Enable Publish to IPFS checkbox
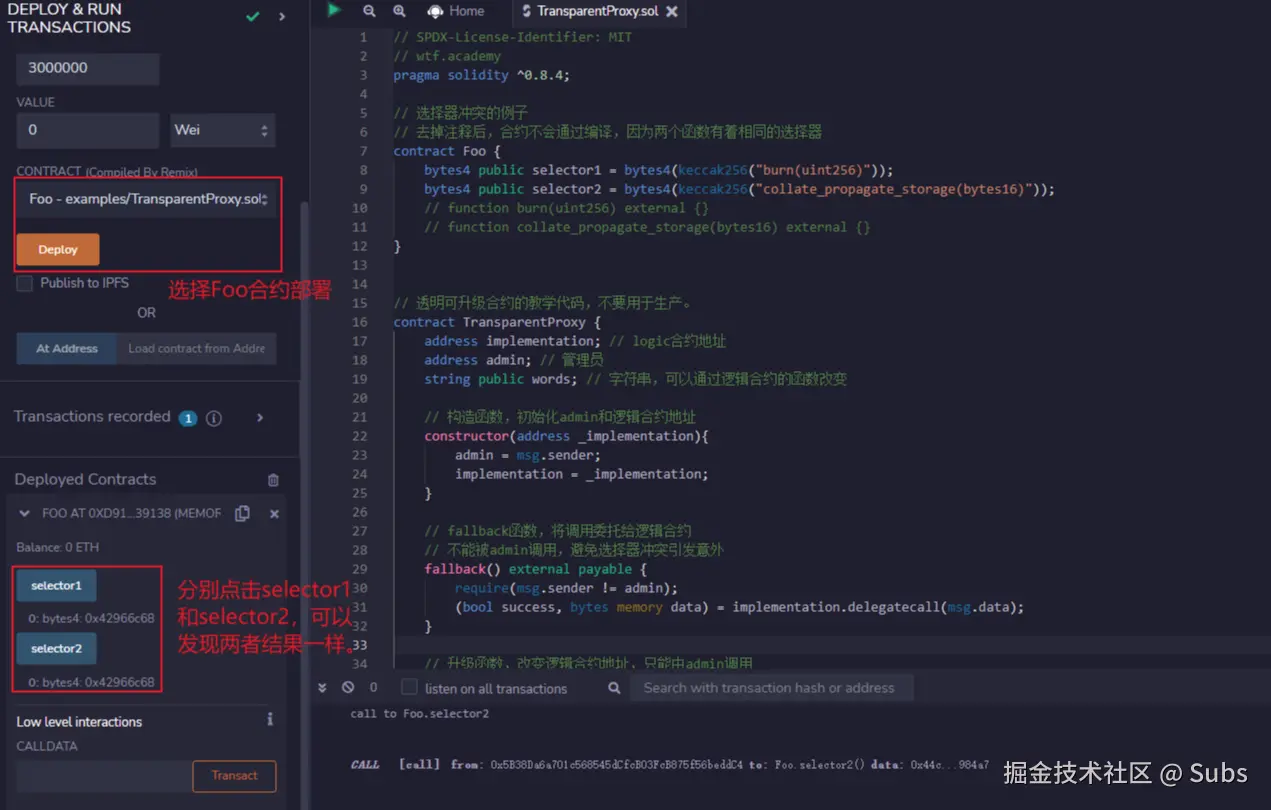This screenshot has width=1271, height=810. click(25, 283)
